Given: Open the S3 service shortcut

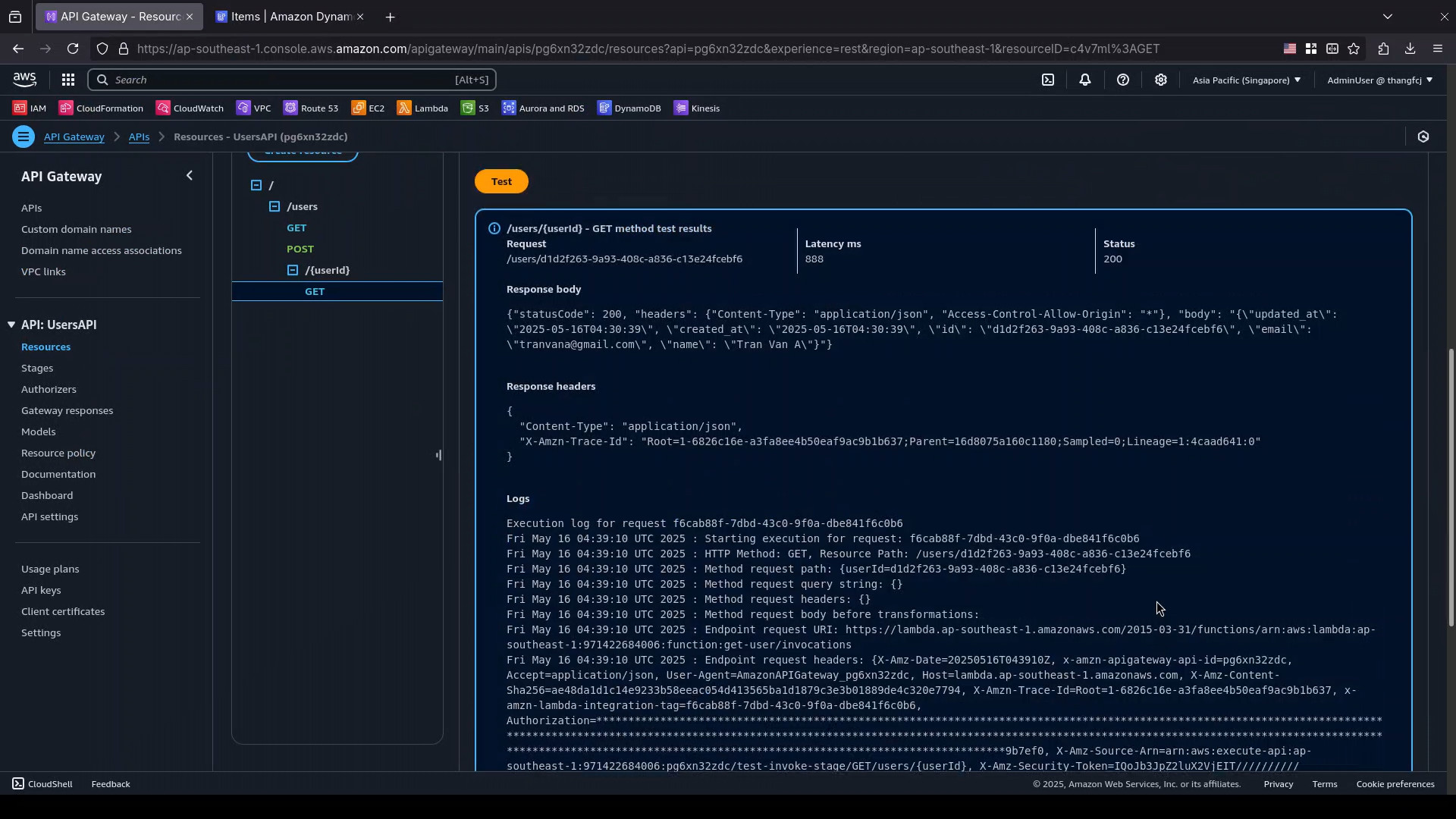Looking at the screenshot, I should (475, 108).
